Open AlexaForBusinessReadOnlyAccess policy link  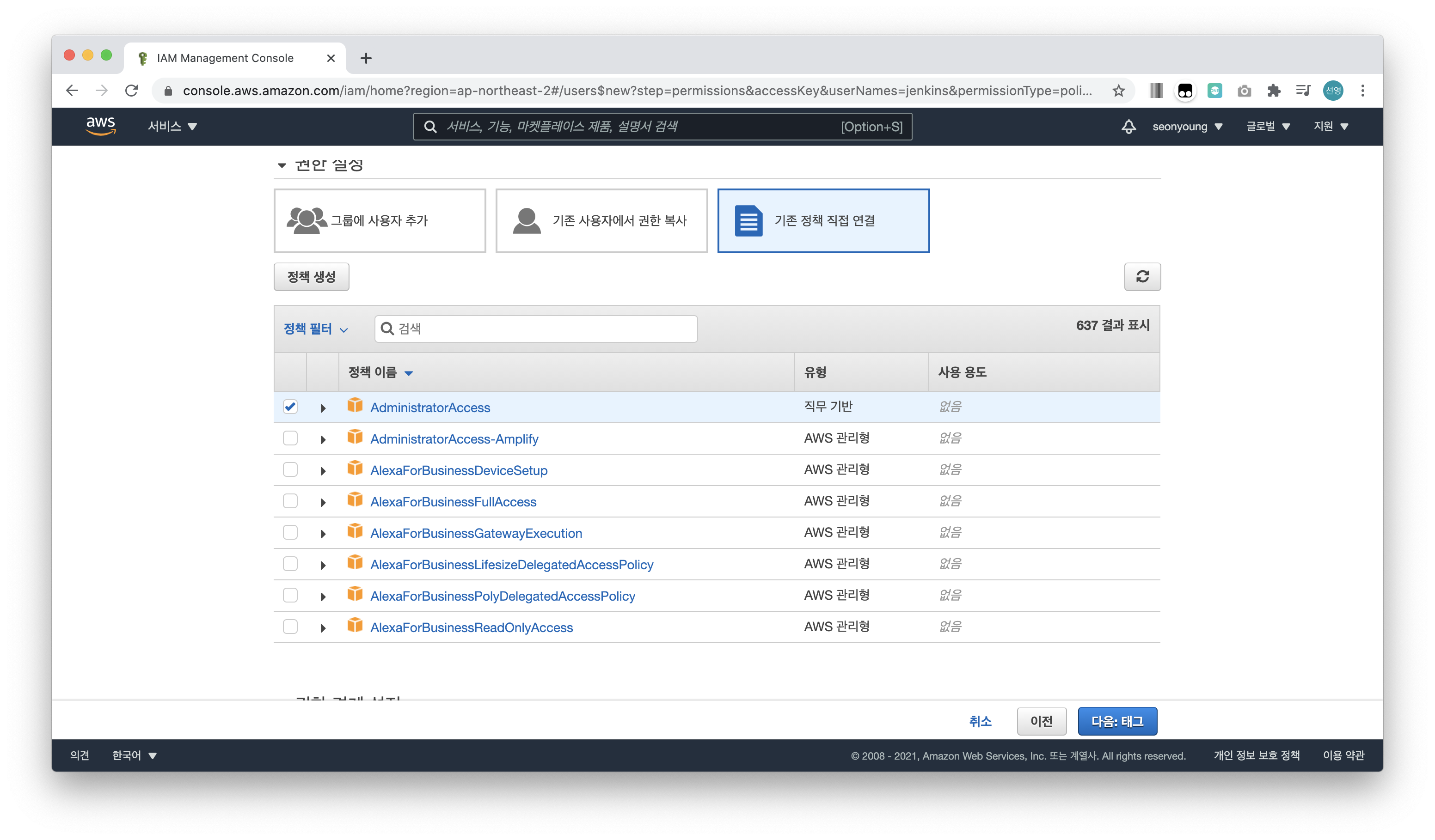pyautogui.click(x=471, y=627)
